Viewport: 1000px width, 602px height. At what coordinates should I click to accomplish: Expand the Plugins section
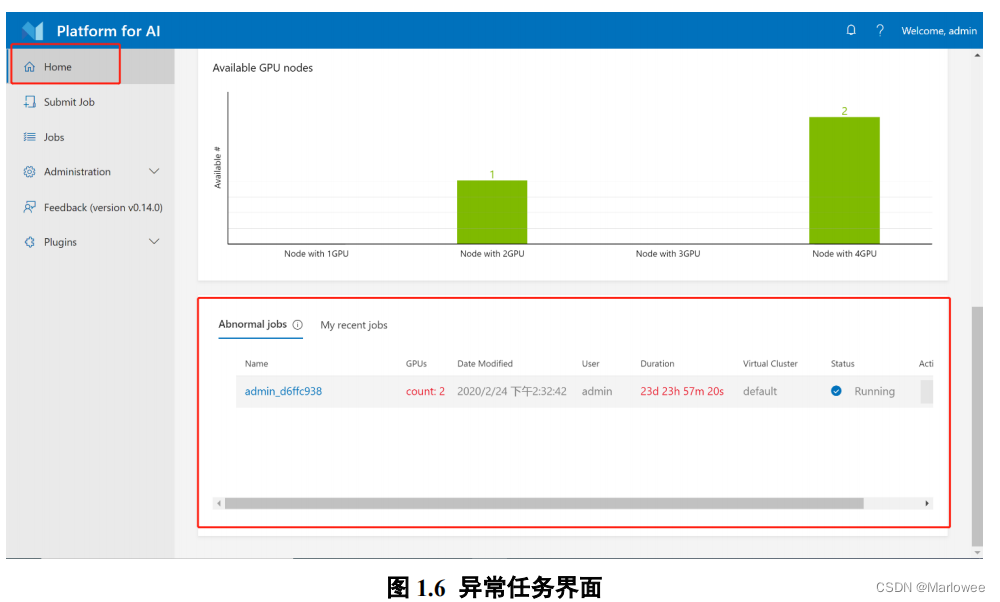(x=154, y=241)
